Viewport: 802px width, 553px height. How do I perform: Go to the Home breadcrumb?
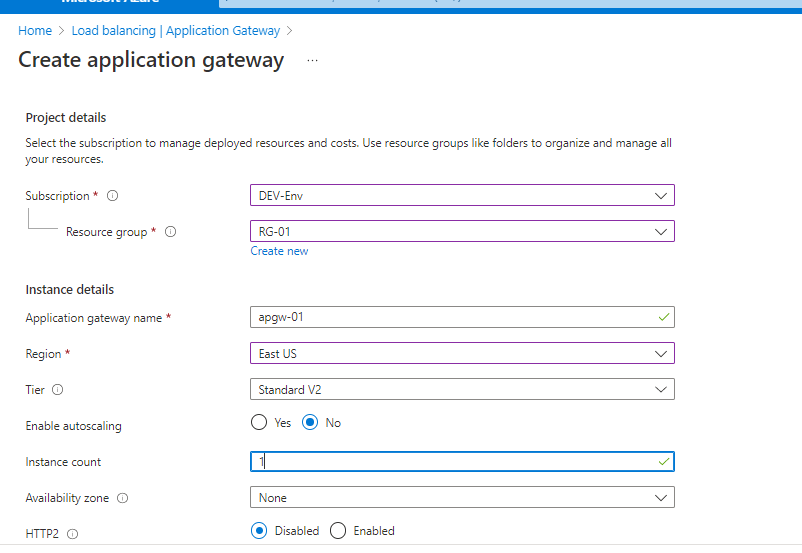coord(35,31)
